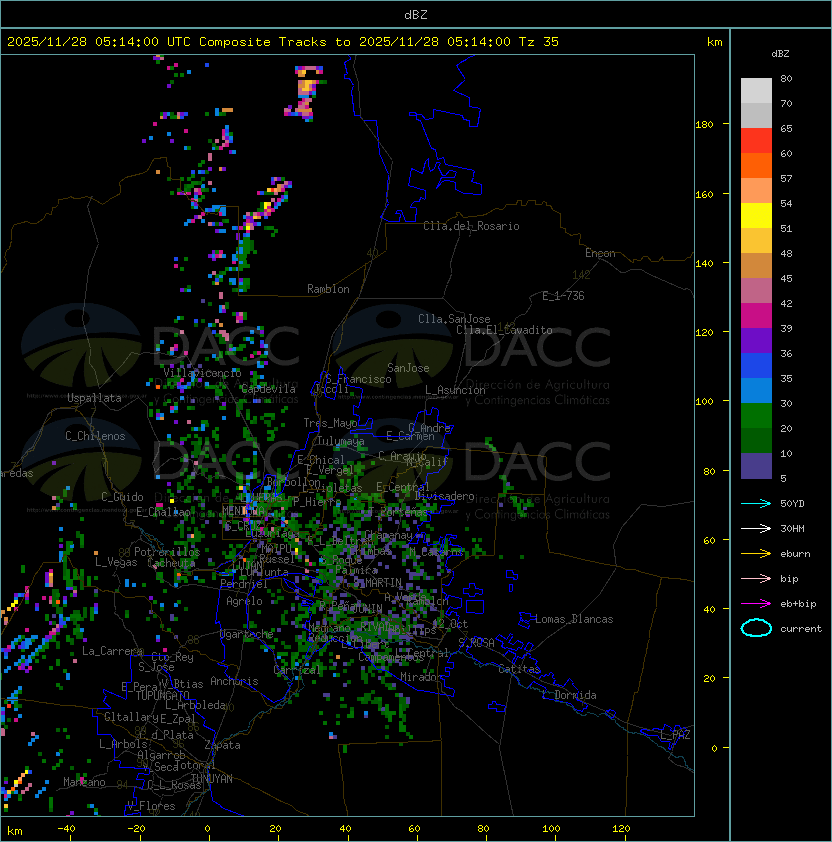Pick the light gray 70–80 dBZ swatch

[756, 91]
